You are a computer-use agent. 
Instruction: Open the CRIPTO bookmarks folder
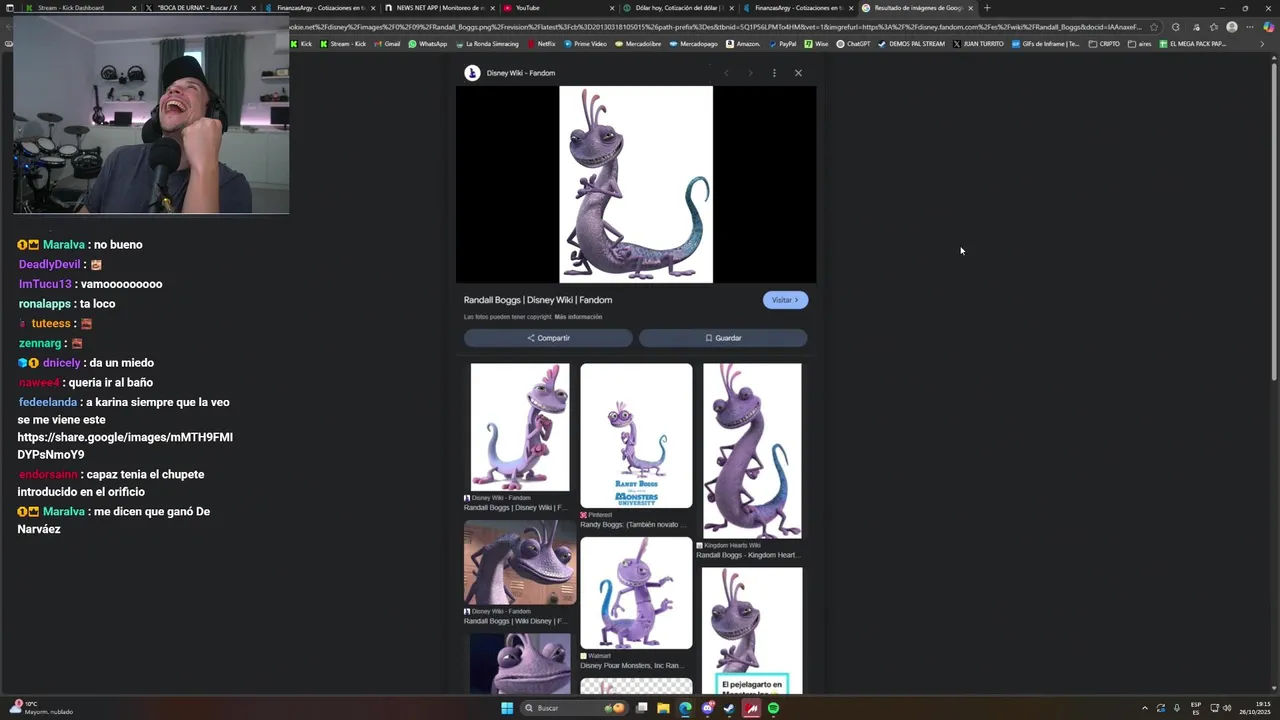point(1105,44)
